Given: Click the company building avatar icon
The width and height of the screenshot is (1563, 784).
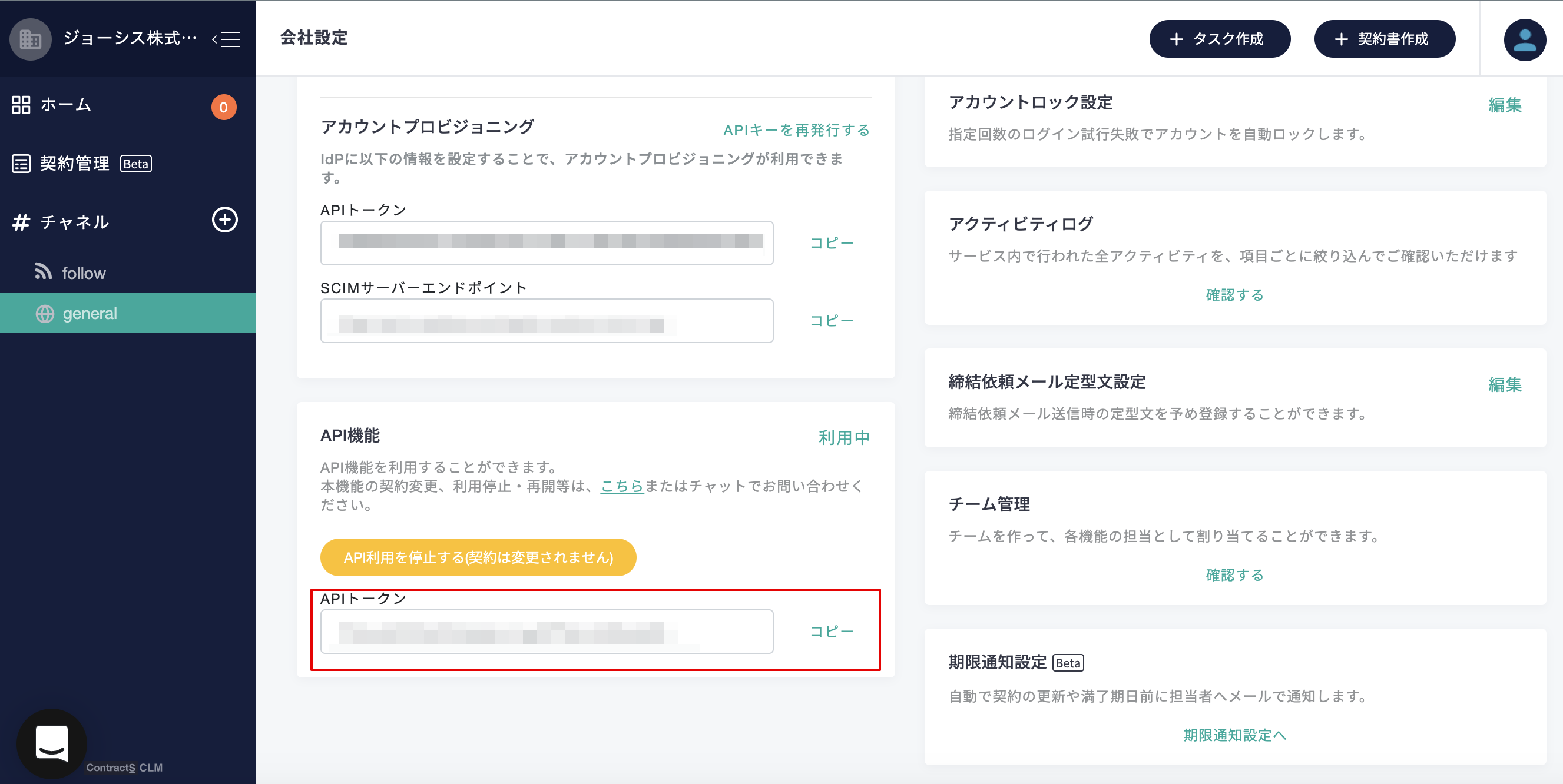Looking at the screenshot, I should (31, 39).
